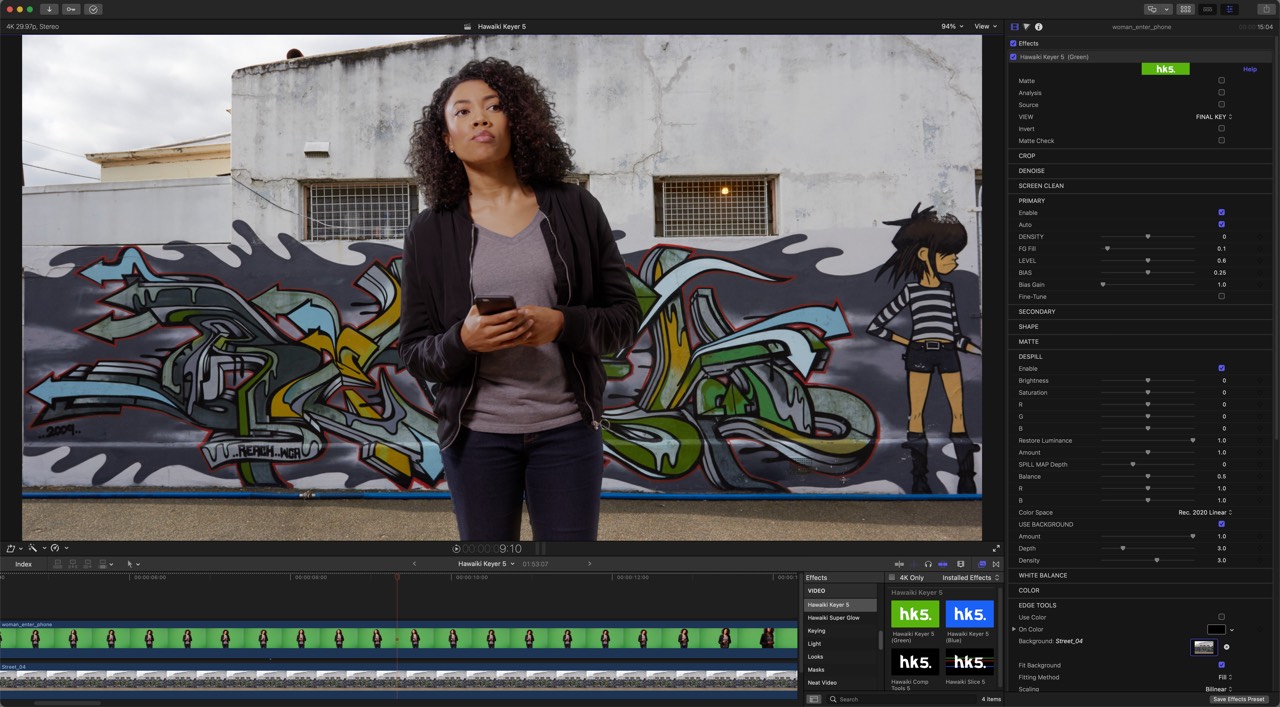Image resolution: width=1280 pixels, height=707 pixels.
Task: Click the Help link in Keyer inspector
Action: (1249, 69)
